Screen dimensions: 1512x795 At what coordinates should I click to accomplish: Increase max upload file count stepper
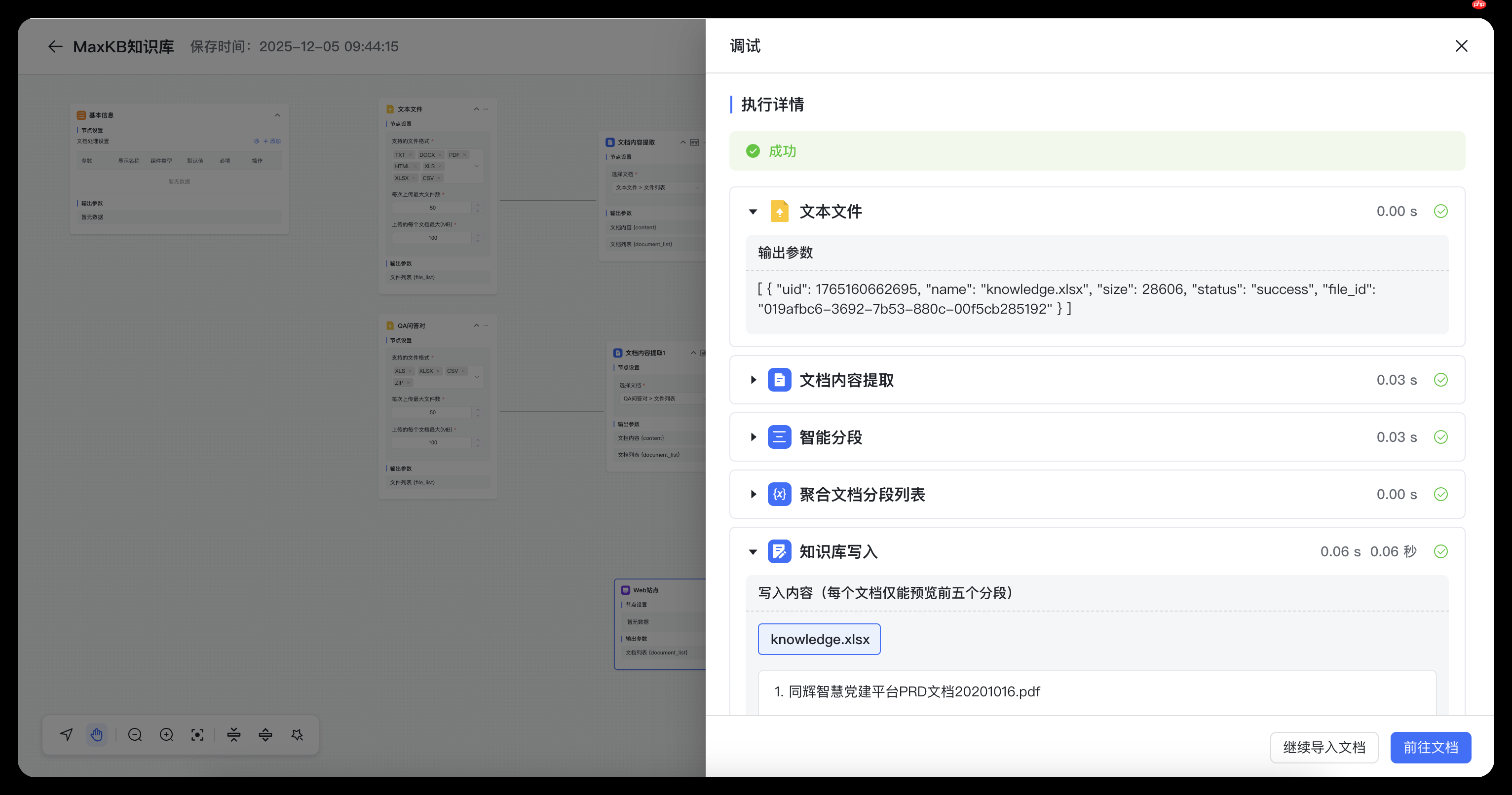click(x=477, y=204)
